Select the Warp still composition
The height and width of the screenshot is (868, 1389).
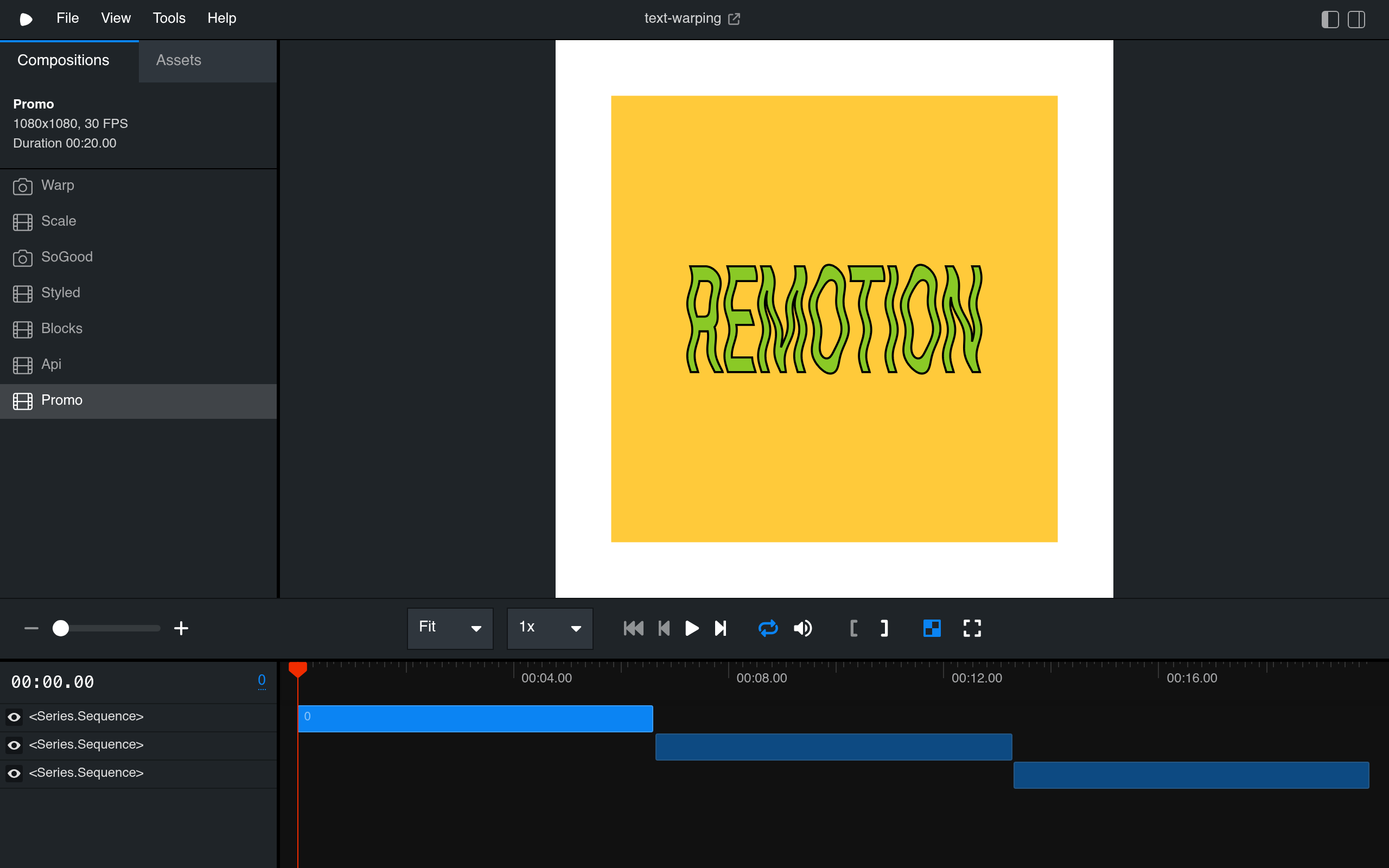click(x=138, y=186)
